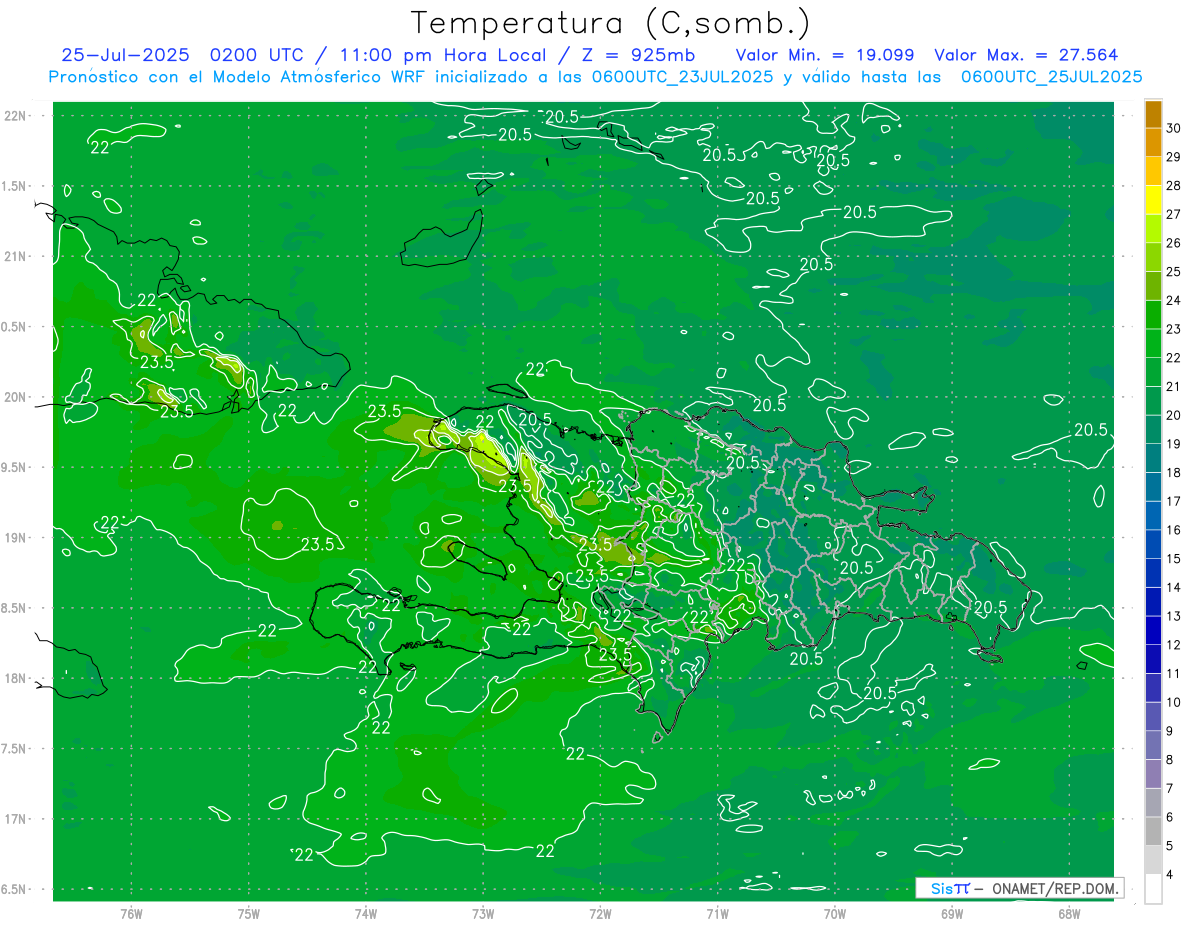1200x927 pixels.
Task: Click the latitude label "8.5N"
Action: pos(15,608)
